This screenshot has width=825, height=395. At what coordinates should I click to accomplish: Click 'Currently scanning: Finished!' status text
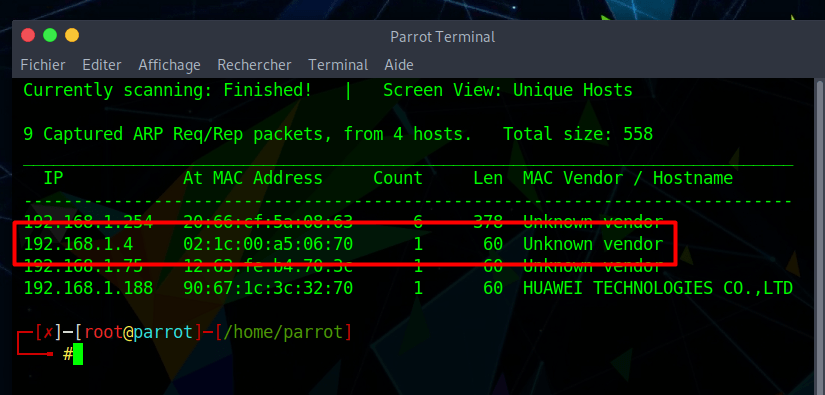(x=168, y=90)
